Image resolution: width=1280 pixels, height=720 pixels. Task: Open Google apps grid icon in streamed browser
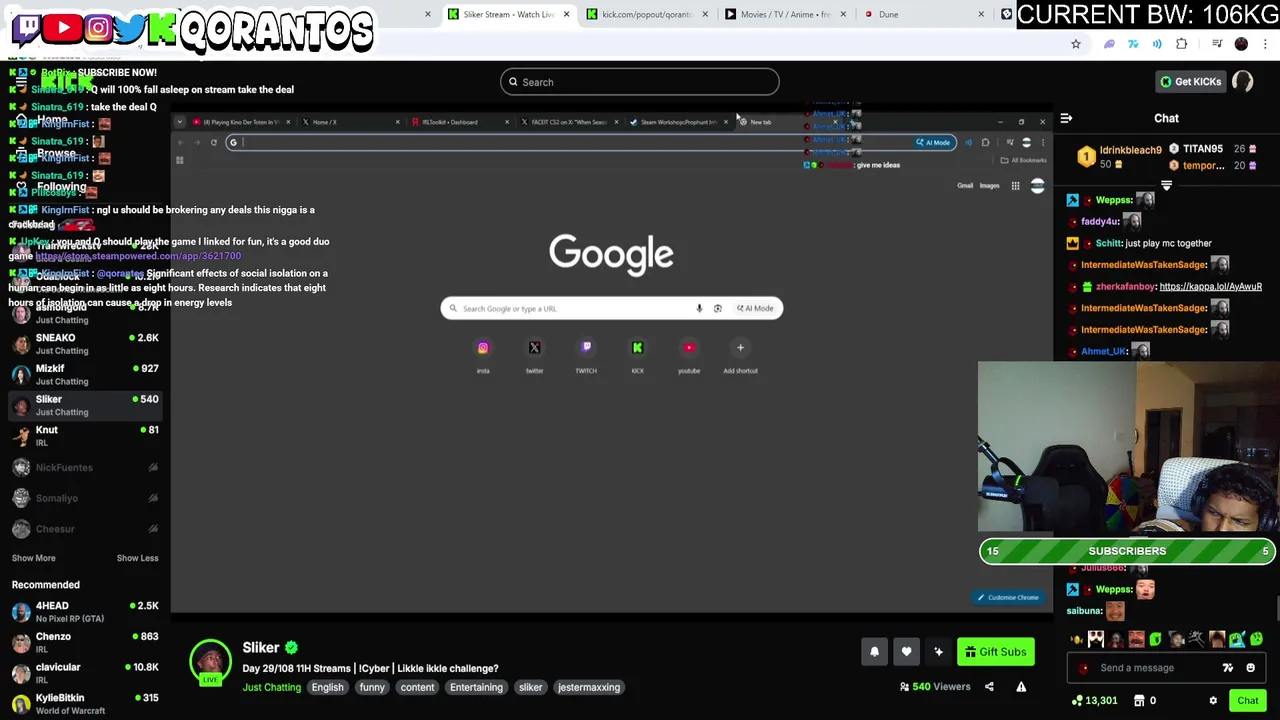click(x=1015, y=186)
